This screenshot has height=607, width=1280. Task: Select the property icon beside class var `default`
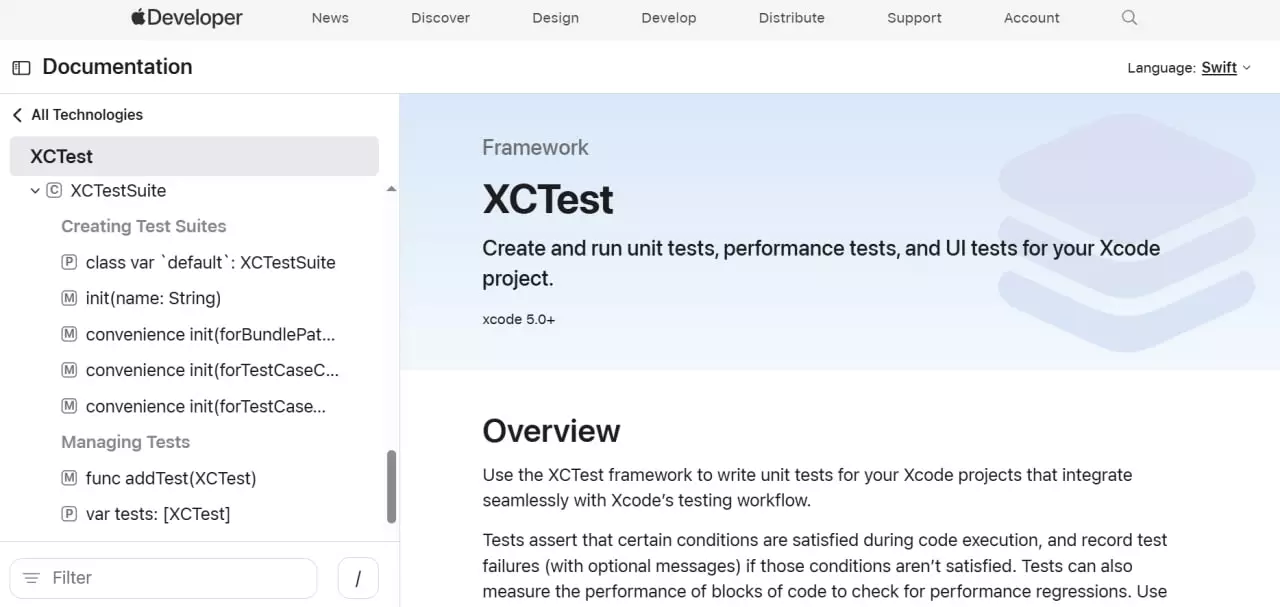click(68, 262)
